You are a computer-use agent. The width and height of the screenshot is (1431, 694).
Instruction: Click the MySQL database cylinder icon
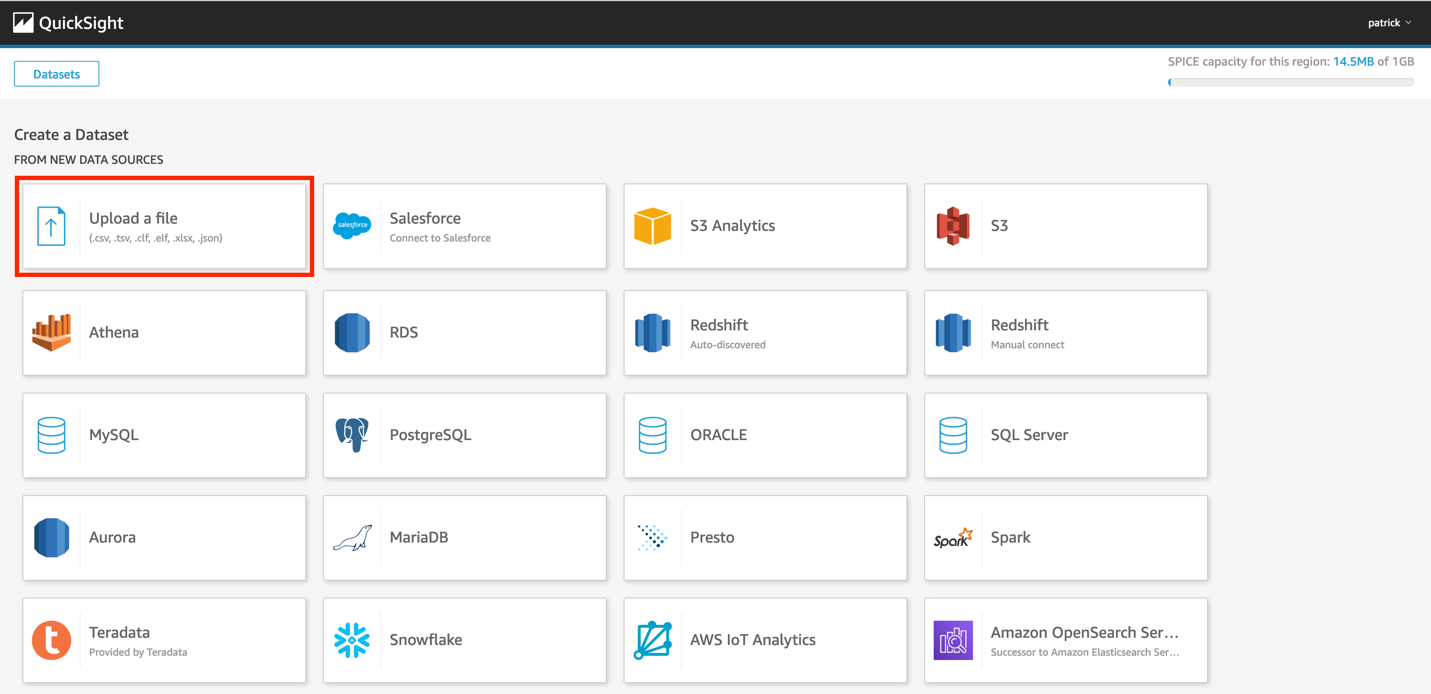(51, 435)
